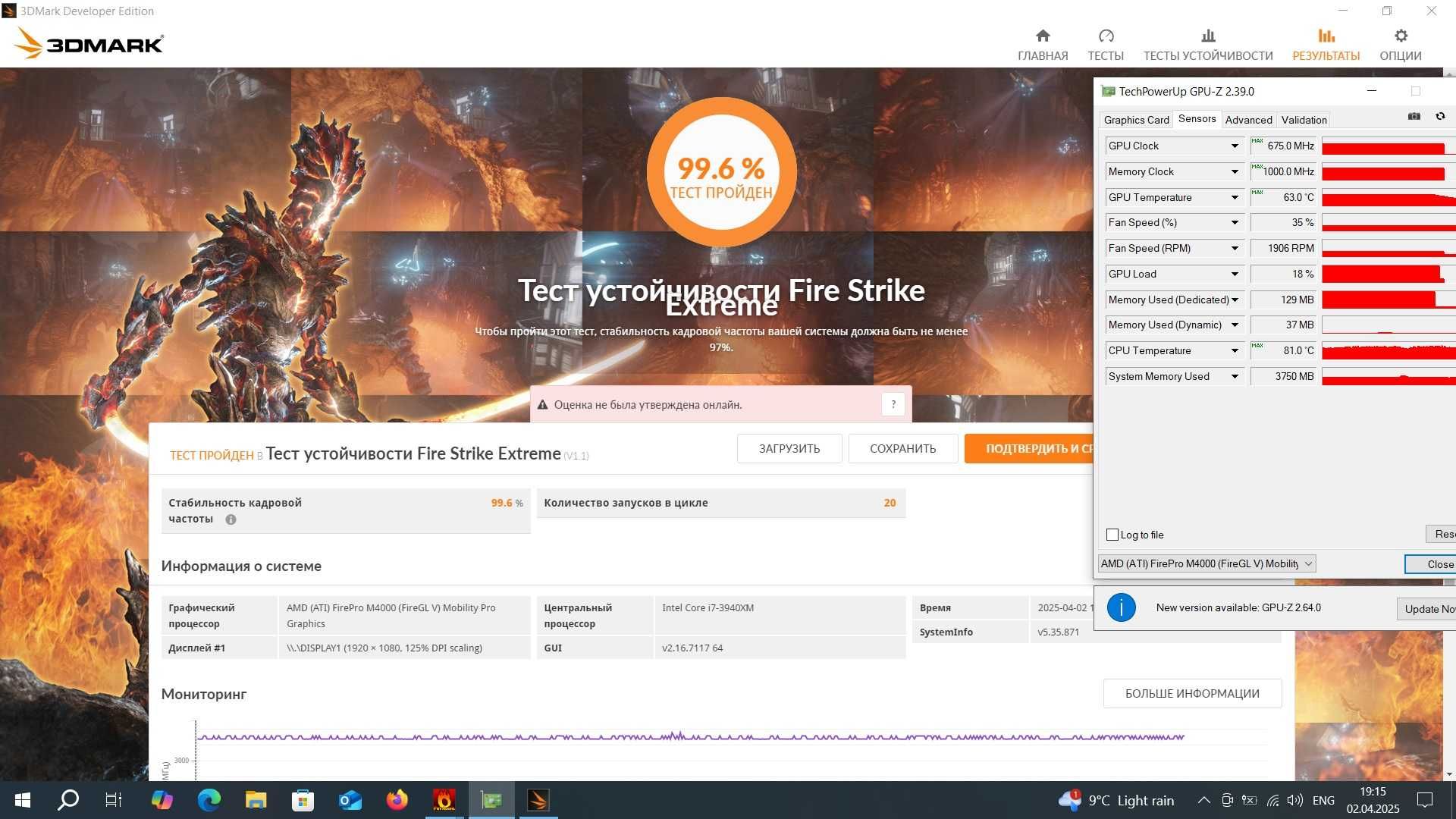
Task: Click the orange ПОДТВЕРДИТЬ button
Action: (x=1029, y=448)
